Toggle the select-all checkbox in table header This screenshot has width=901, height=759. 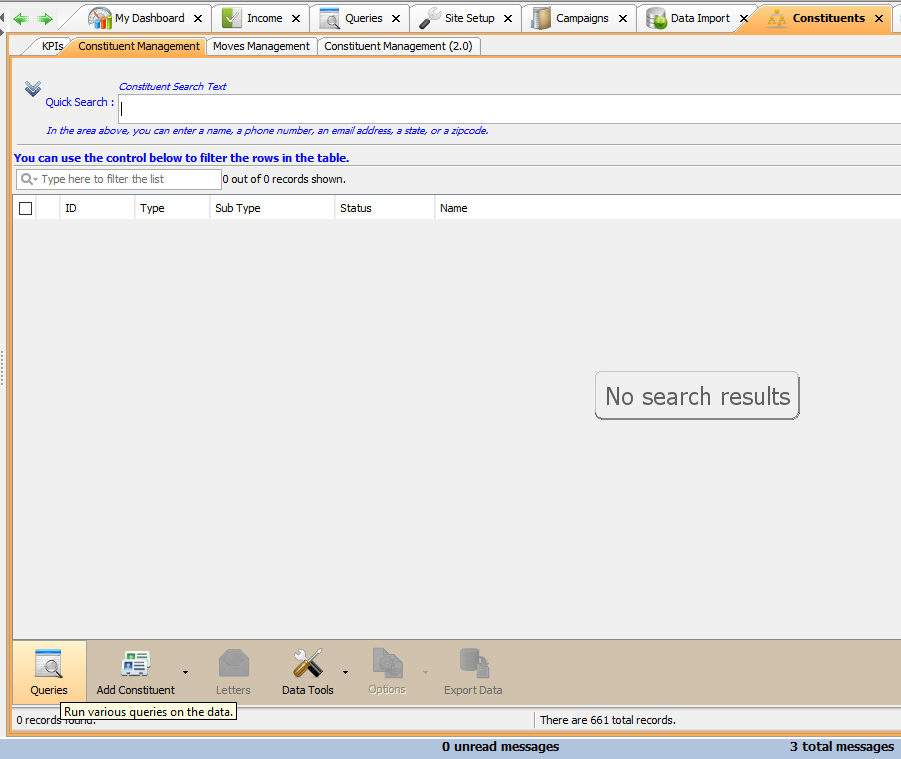[x=25, y=208]
